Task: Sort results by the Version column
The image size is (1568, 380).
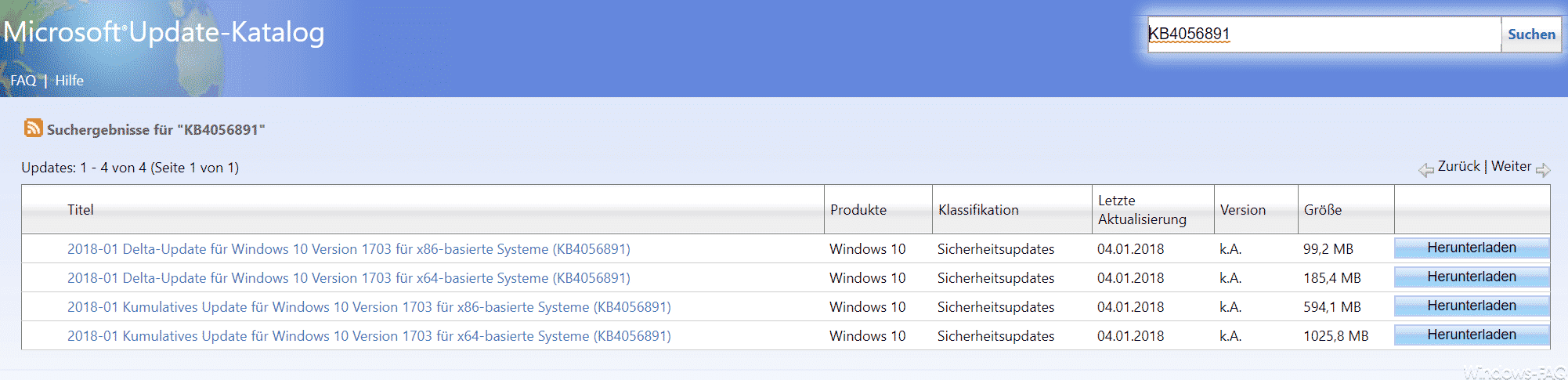Action: pyautogui.click(x=1242, y=210)
